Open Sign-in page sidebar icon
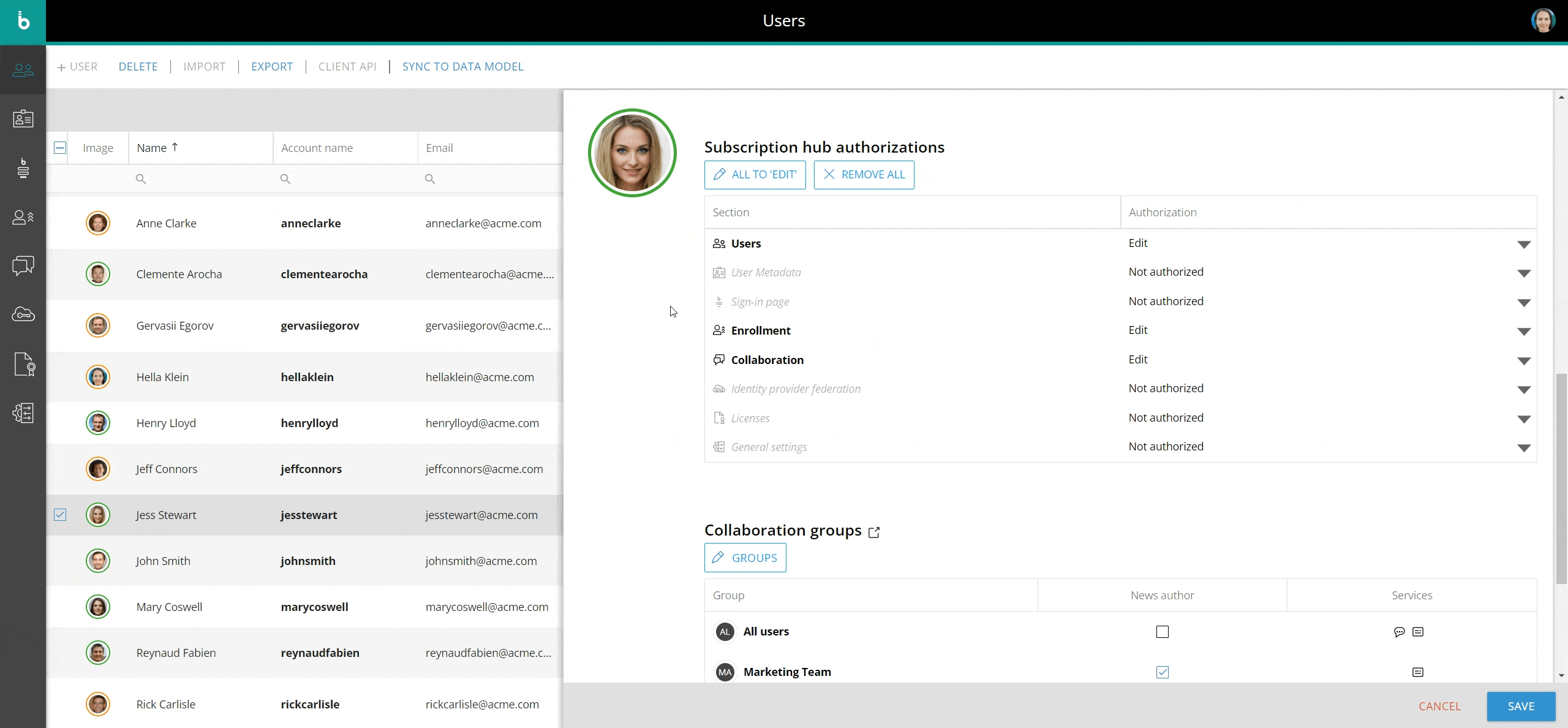 pos(23,168)
